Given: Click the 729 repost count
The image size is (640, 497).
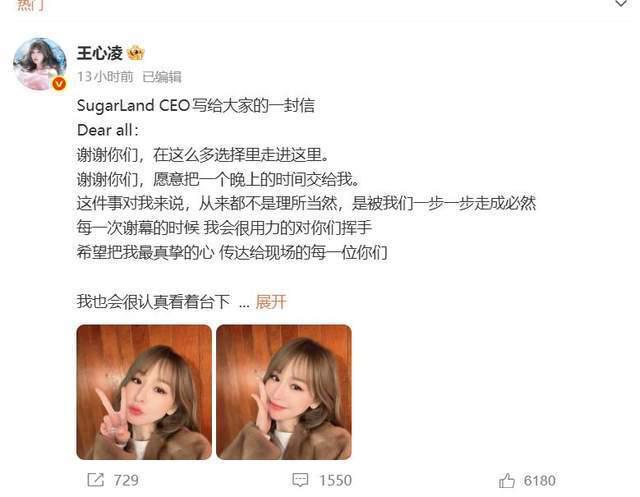Looking at the screenshot, I should (126, 480).
